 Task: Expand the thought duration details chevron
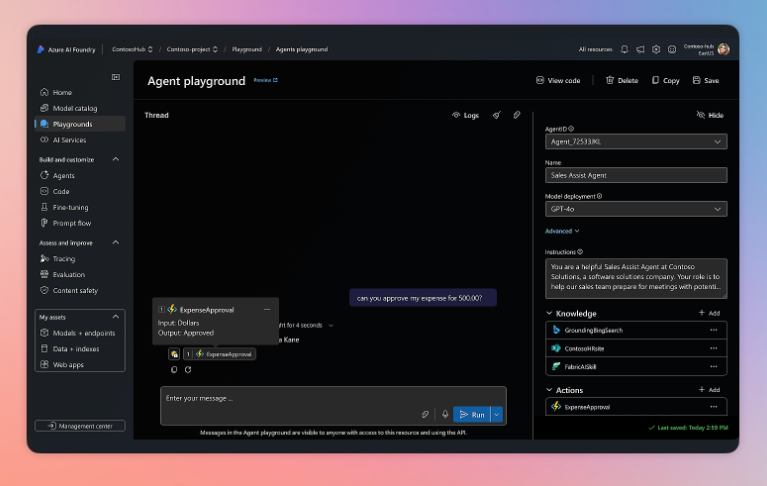pyautogui.click(x=331, y=326)
